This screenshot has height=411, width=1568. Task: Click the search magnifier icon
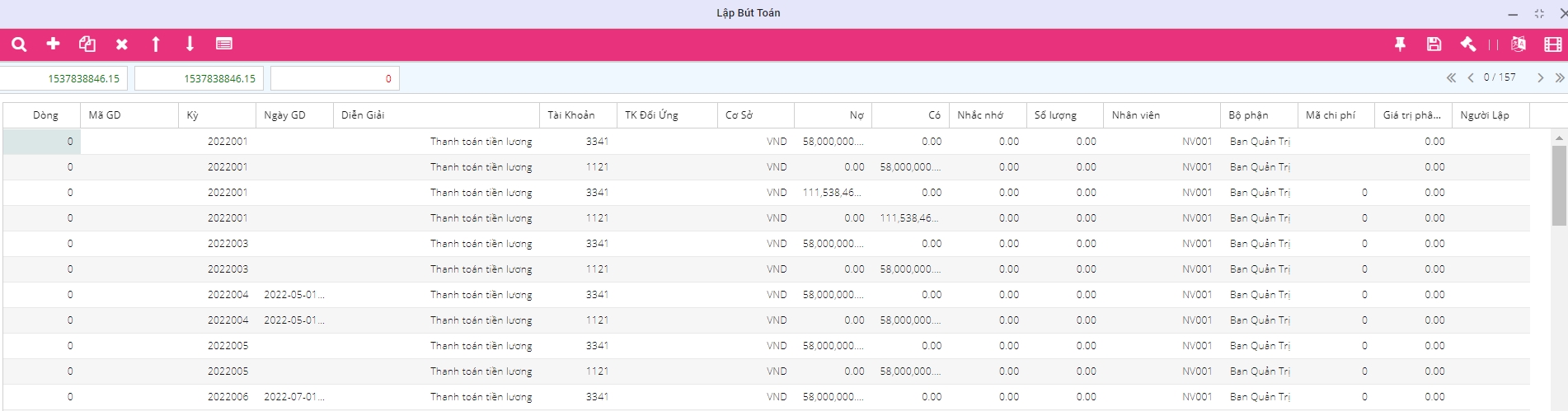(19, 44)
